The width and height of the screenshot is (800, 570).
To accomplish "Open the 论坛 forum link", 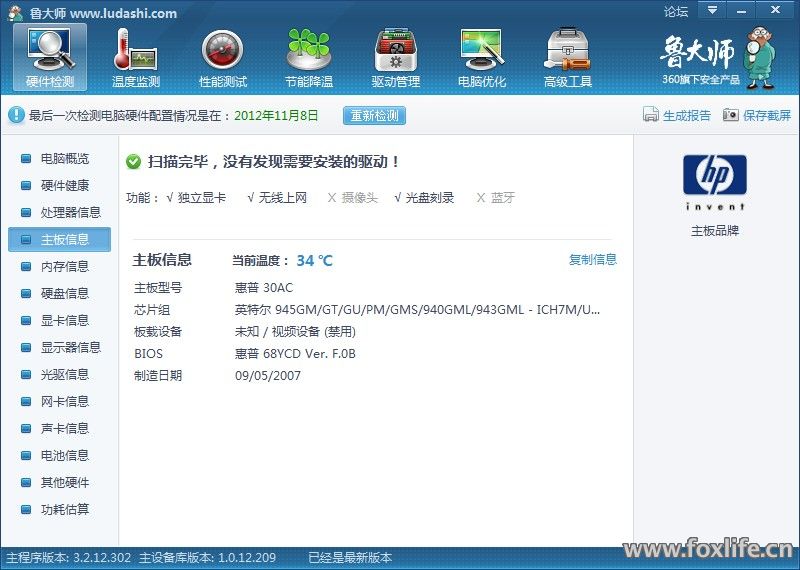I will click(x=676, y=12).
